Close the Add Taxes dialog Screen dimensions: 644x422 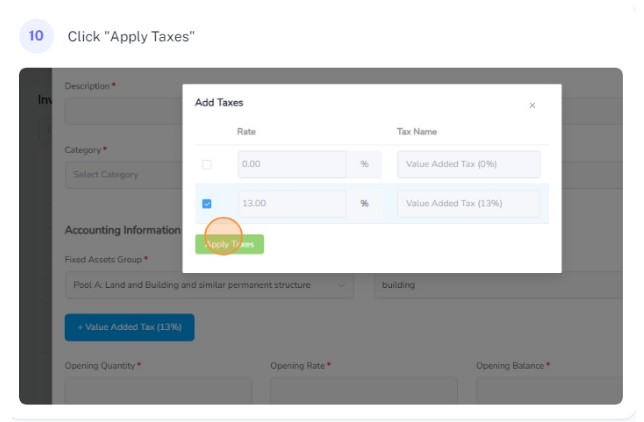coord(532,106)
